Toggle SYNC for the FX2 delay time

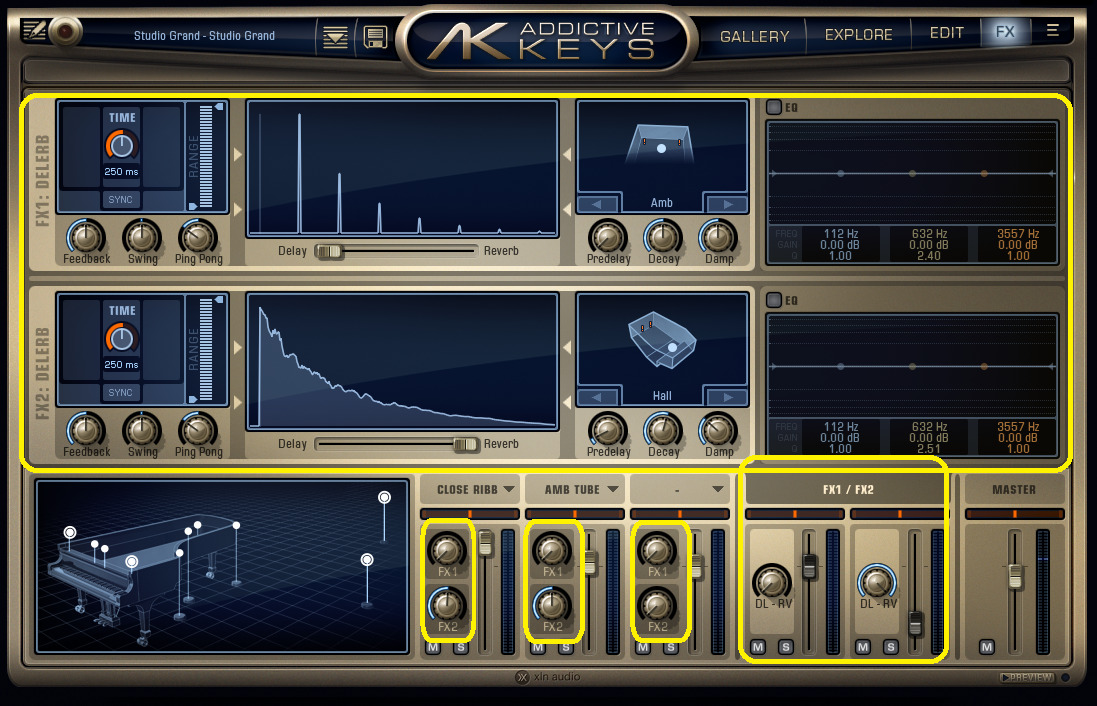pos(120,392)
